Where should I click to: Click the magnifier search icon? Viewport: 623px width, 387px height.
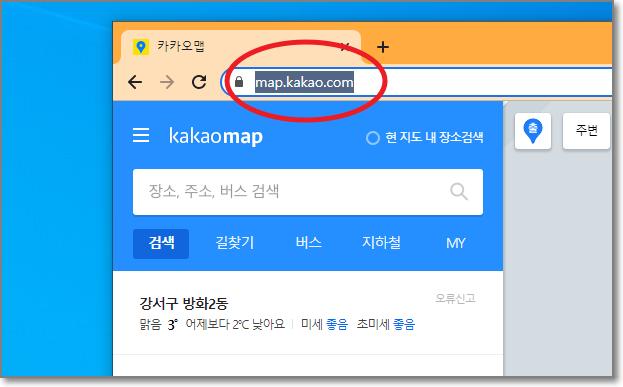tap(459, 192)
